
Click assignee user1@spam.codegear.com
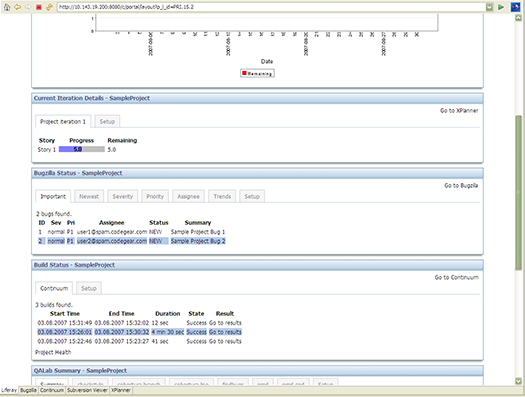[112, 232]
